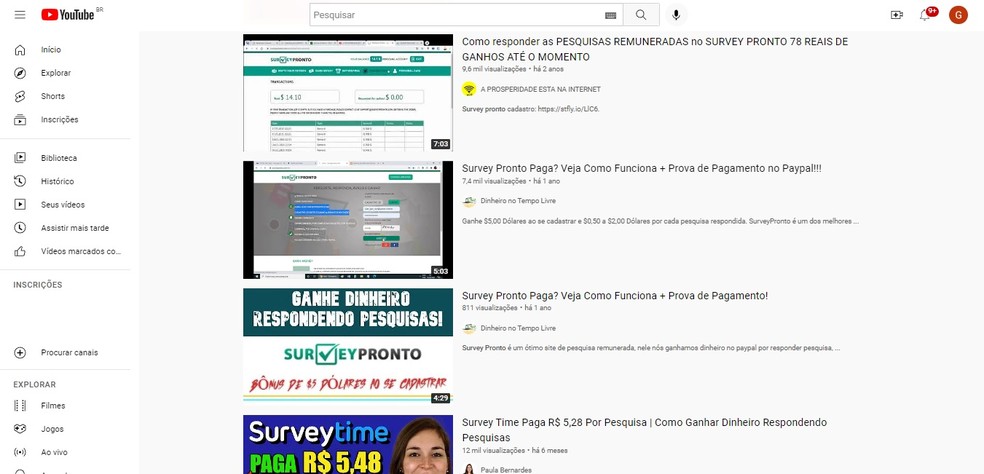This screenshot has width=984, height=474.
Task: Open the notifications bell
Action: click(925, 14)
